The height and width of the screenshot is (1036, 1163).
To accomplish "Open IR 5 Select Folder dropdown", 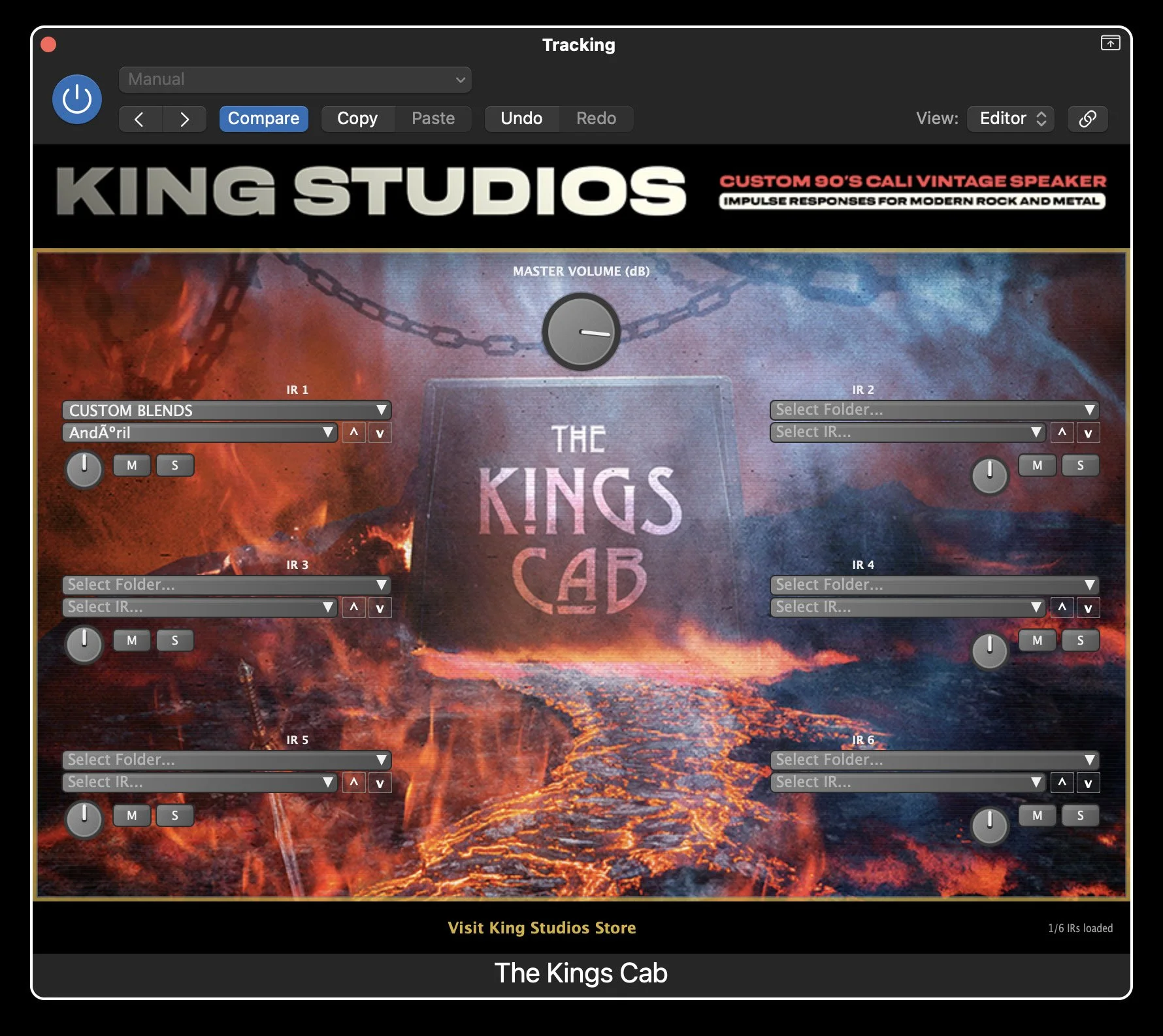I will click(227, 760).
